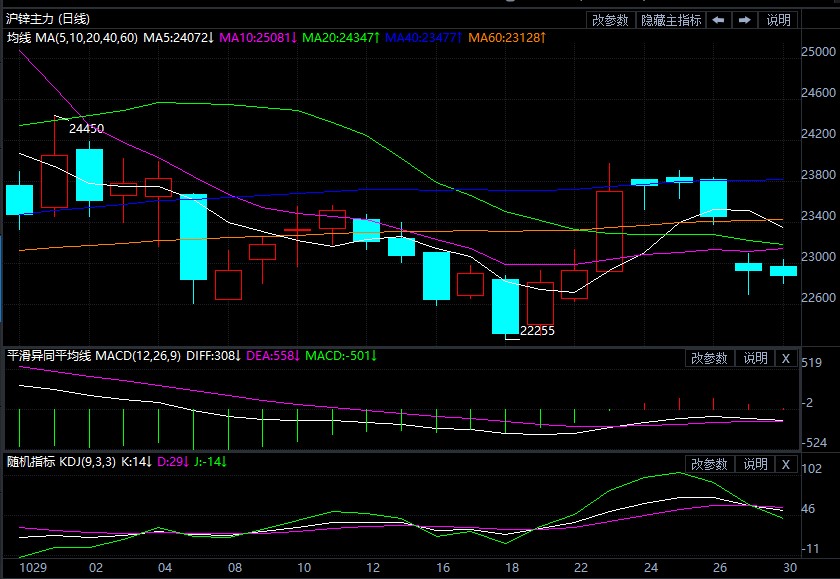840x579 pixels.
Task: Open 改参数 in the MACD panel
Action: (709, 358)
